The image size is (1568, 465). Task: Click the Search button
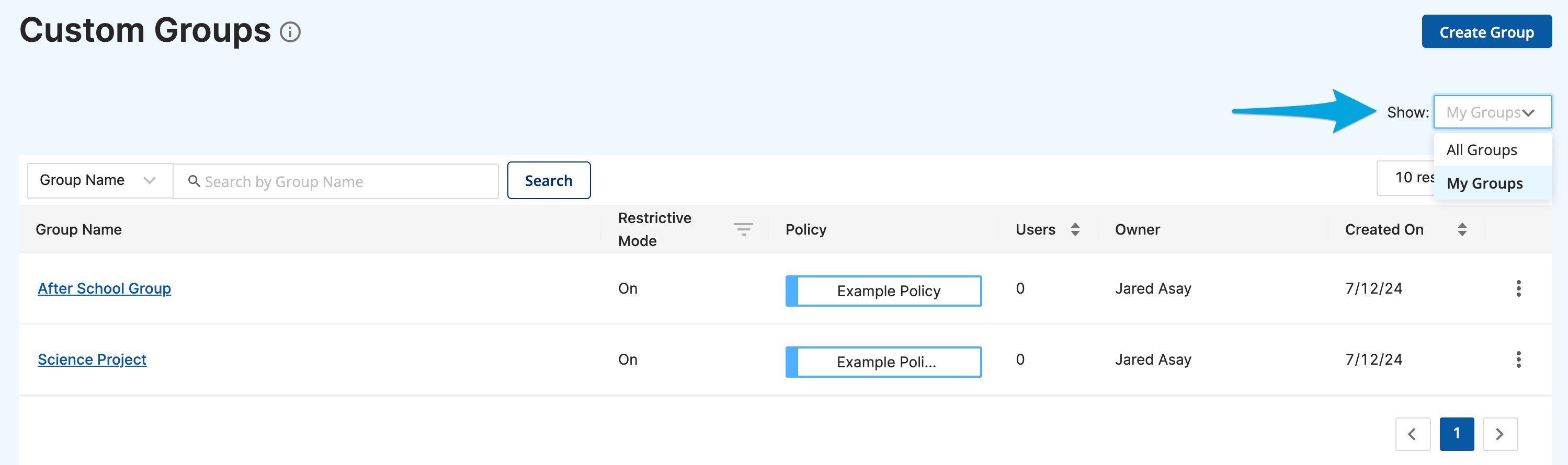tap(549, 181)
